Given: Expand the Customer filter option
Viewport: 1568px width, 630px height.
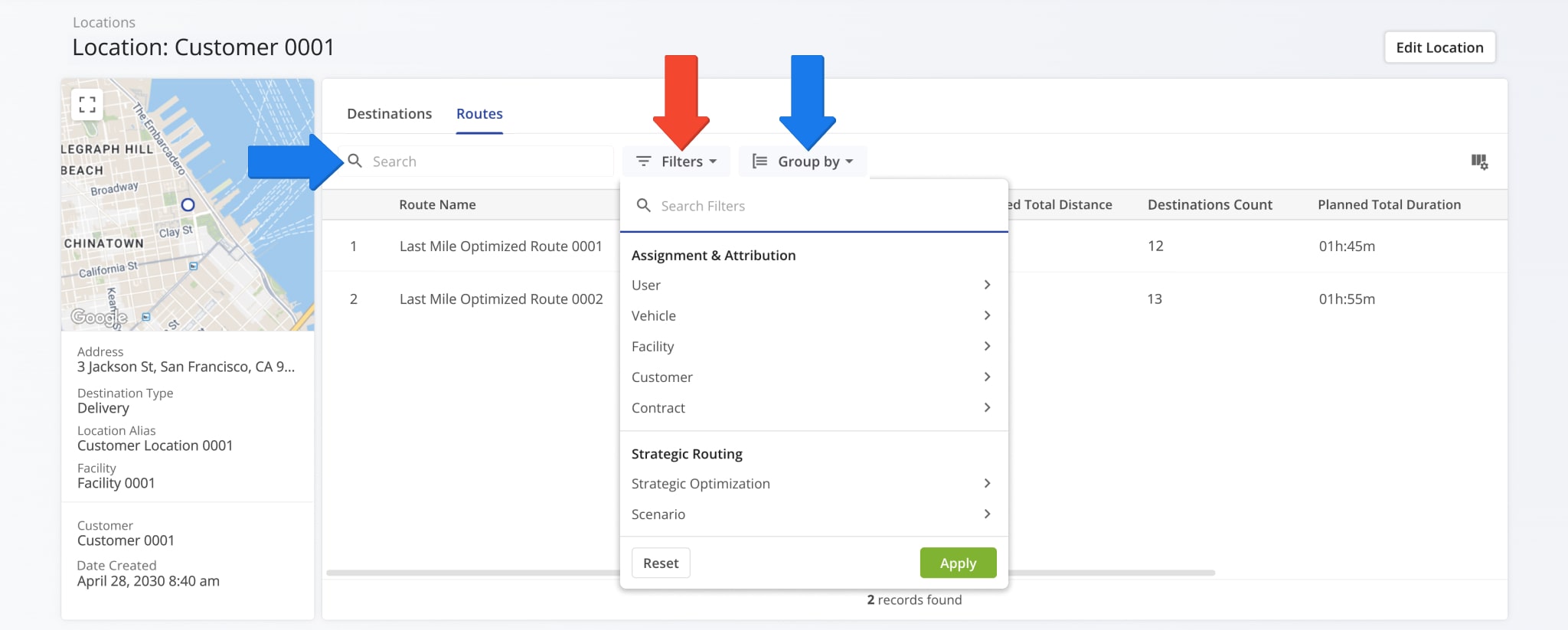Looking at the screenshot, I should tap(813, 377).
